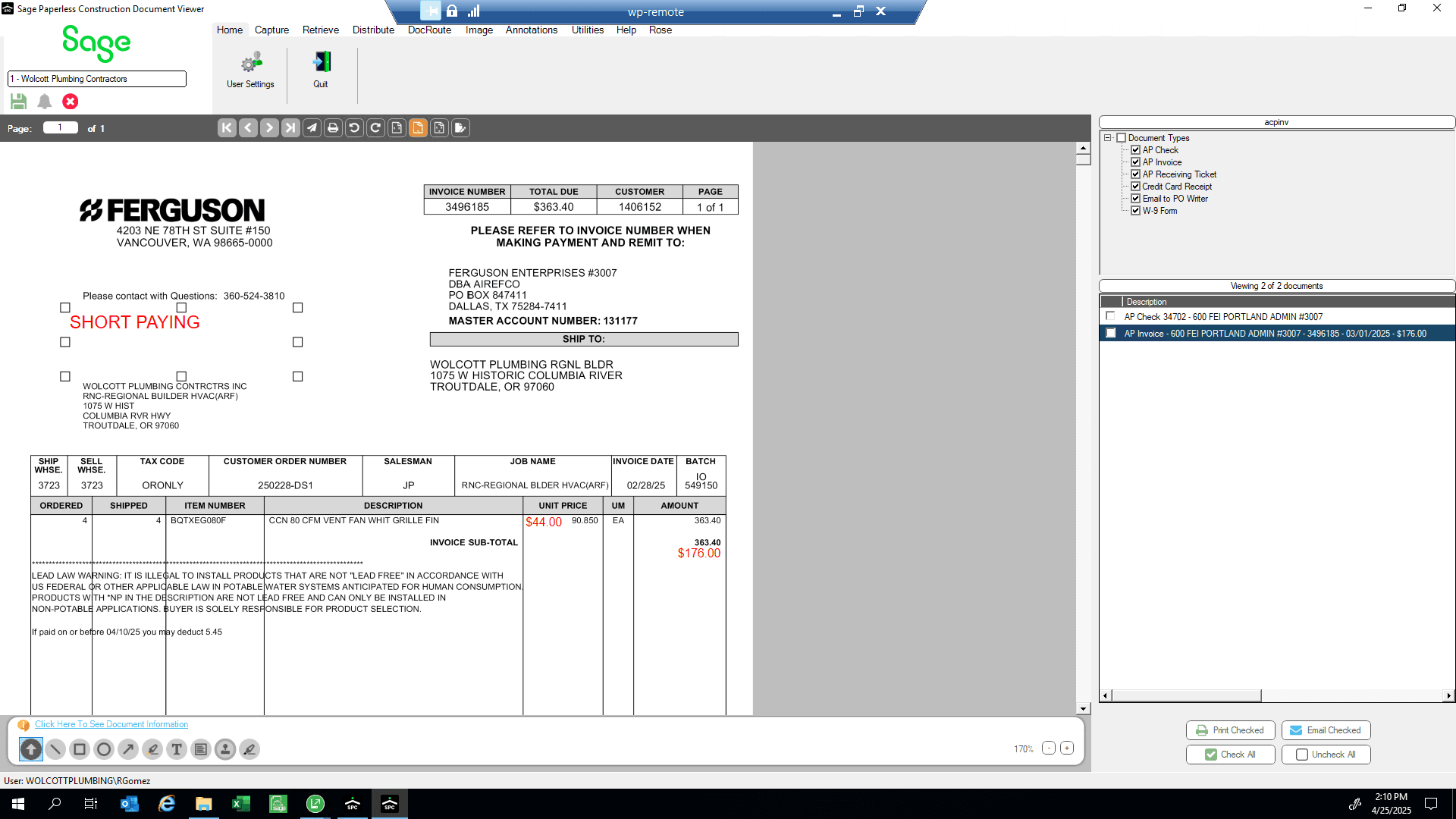Image resolution: width=1456 pixels, height=819 pixels.
Task: Click the green save disk icon
Action: (x=19, y=101)
